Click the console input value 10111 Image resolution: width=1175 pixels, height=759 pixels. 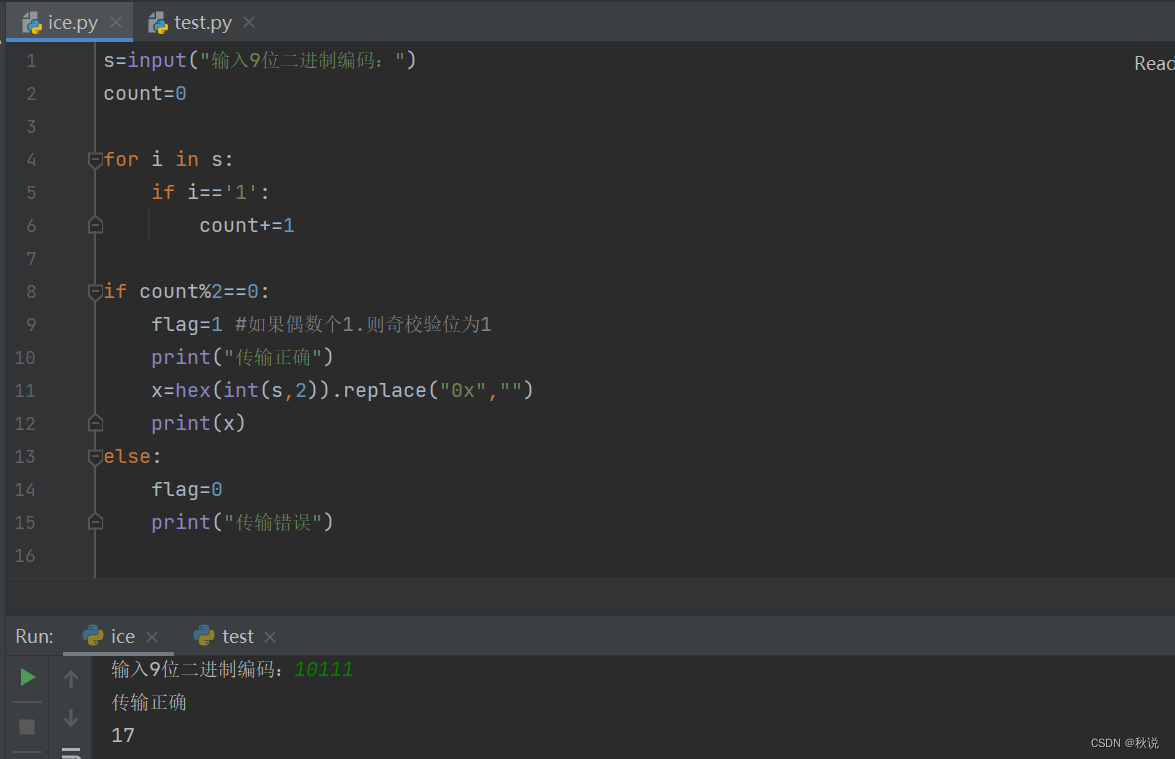(x=323, y=669)
